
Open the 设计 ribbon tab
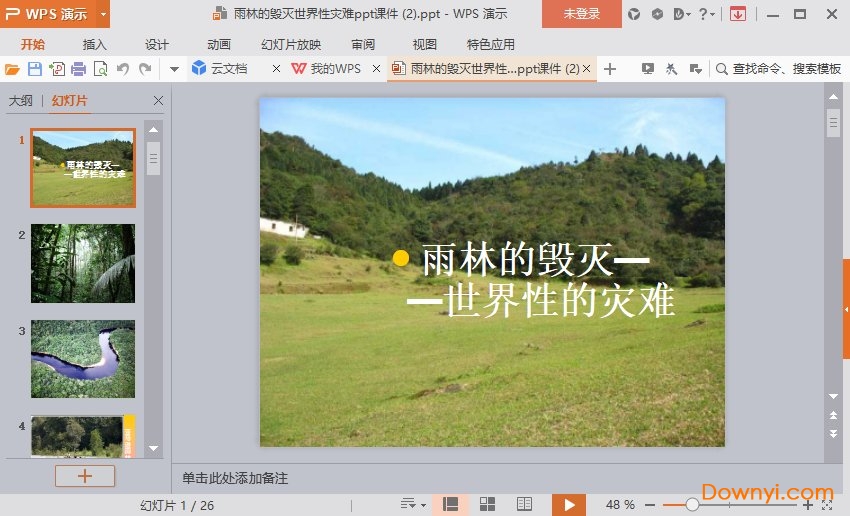pos(157,44)
